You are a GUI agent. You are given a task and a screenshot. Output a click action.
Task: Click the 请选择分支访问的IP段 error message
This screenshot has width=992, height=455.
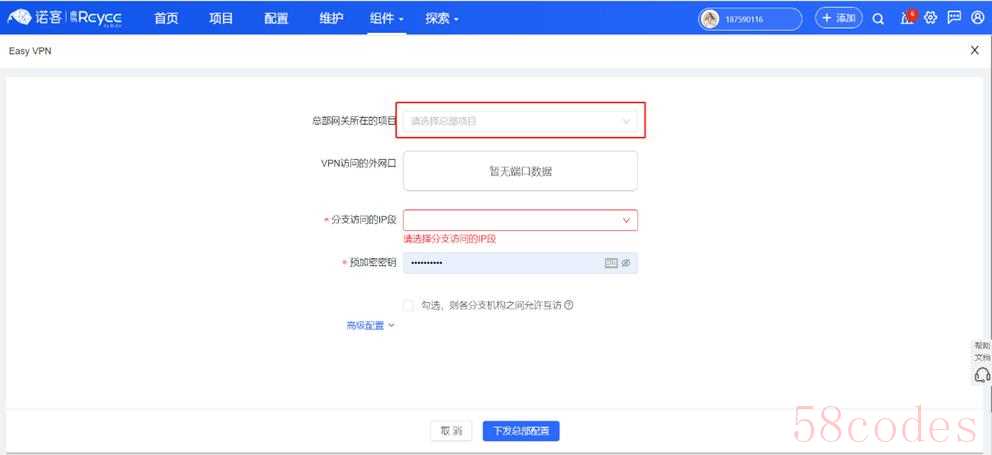pyautogui.click(x=450, y=239)
